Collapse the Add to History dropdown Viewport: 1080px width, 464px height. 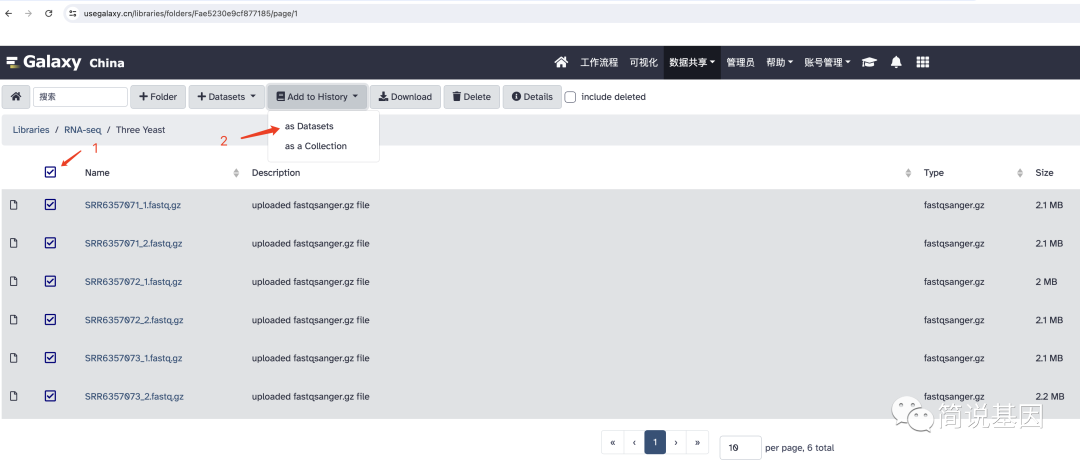[x=317, y=97]
